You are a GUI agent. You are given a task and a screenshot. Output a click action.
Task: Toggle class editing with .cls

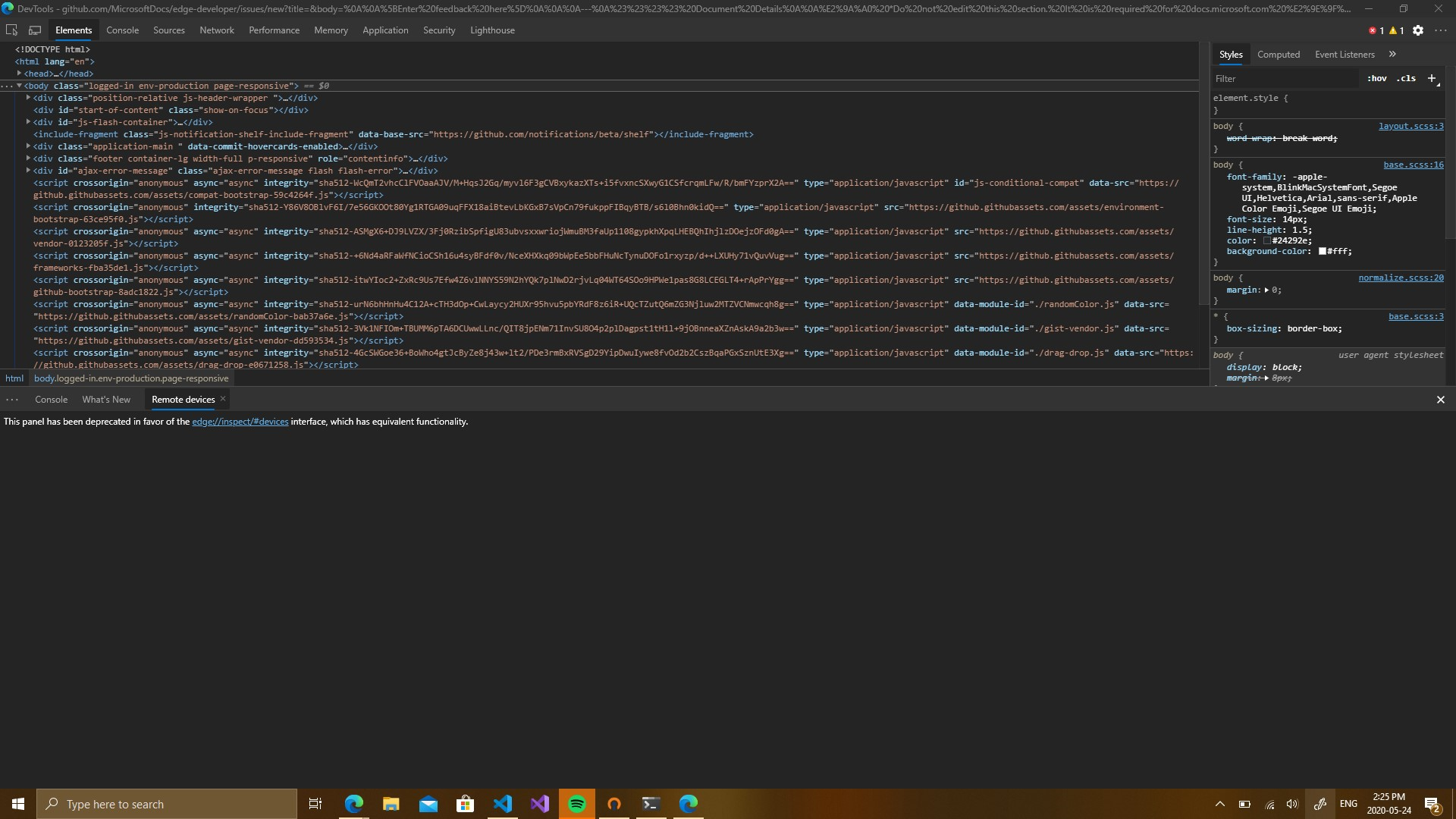1406,78
